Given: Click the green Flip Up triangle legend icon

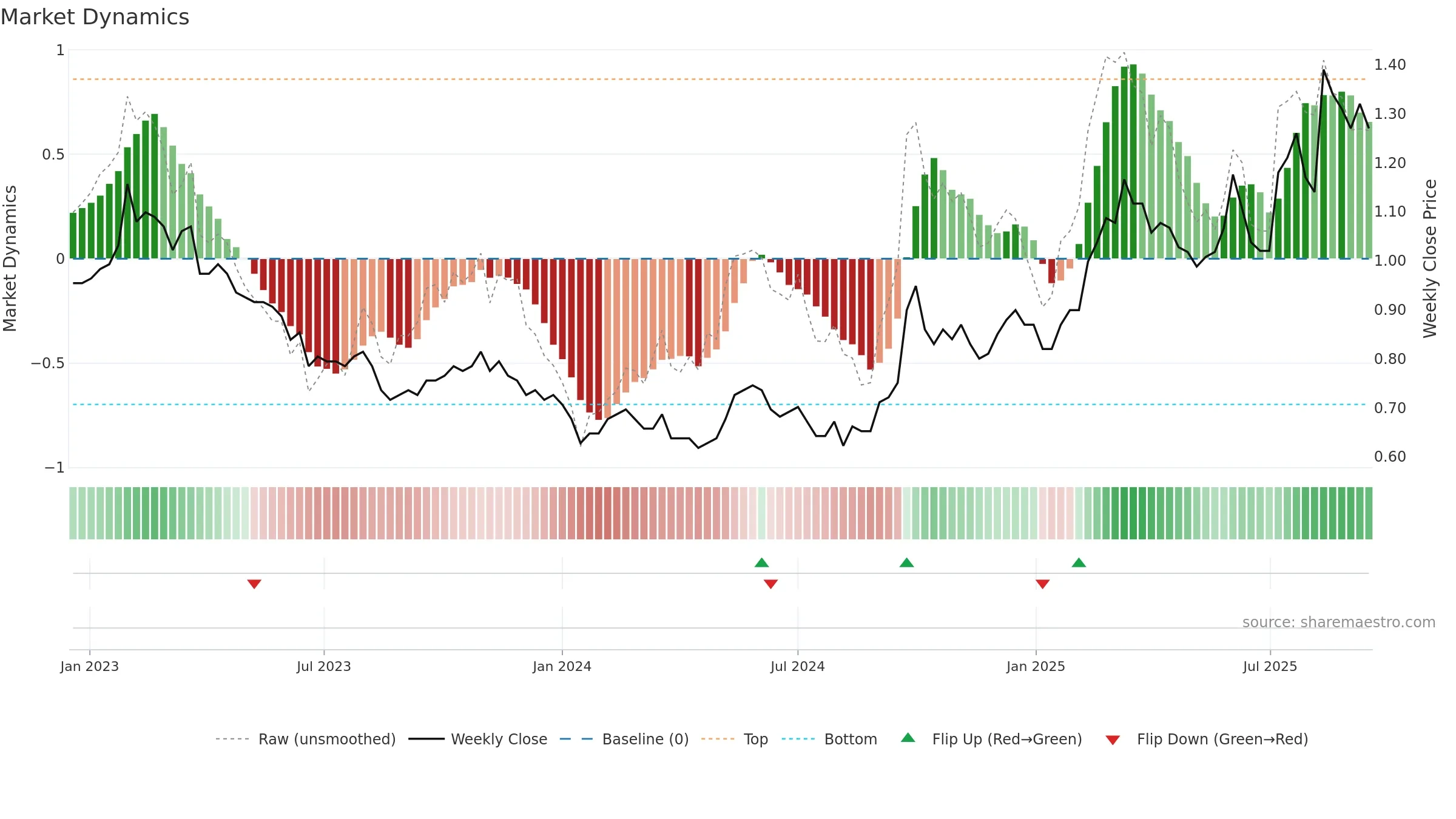Looking at the screenshot, I should [x=908, y=738].
